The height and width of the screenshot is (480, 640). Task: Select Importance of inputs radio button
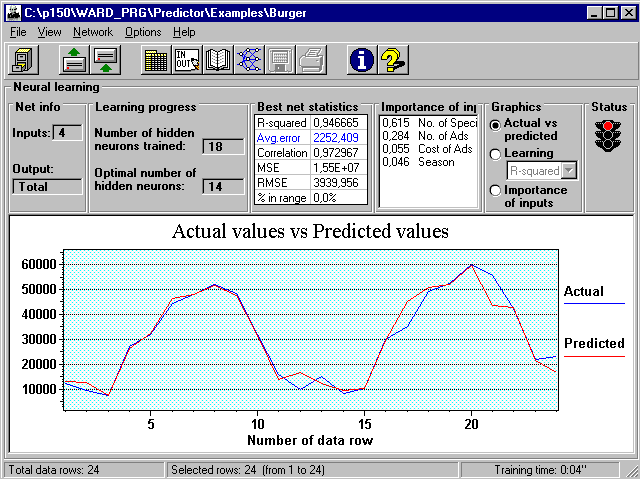coord(495,191)
